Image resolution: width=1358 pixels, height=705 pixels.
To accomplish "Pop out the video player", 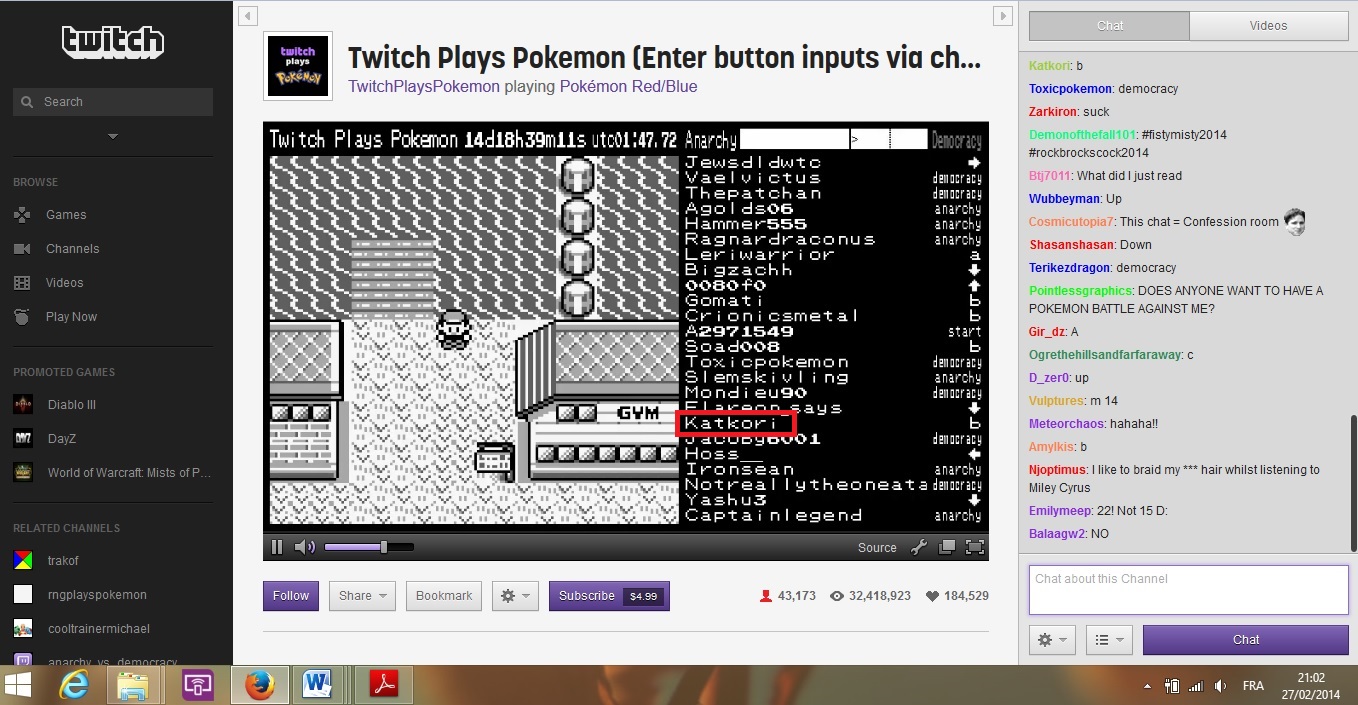I will click(947, 547).
